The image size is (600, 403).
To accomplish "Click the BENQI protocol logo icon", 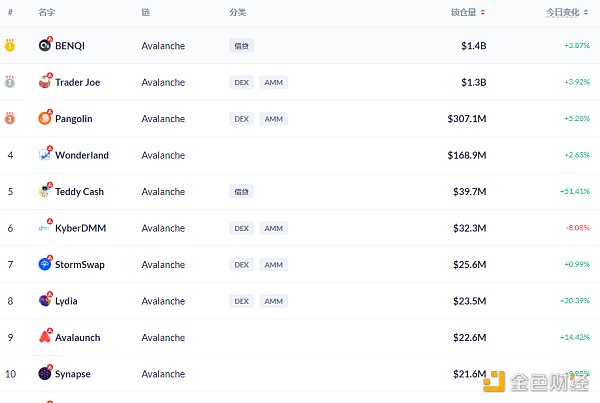I will point(45,45).
